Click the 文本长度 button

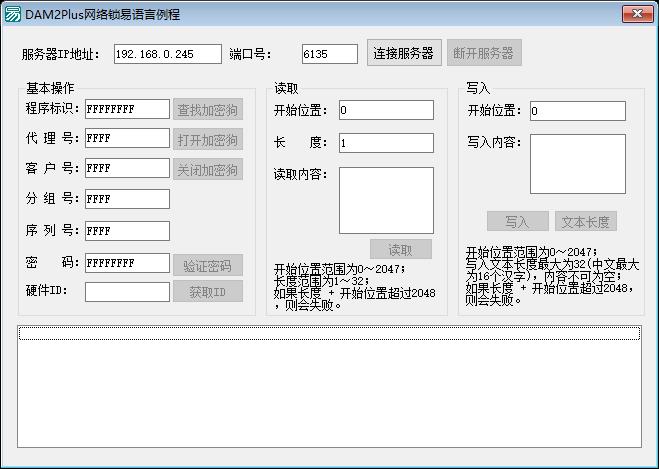[x=586, y=221]
